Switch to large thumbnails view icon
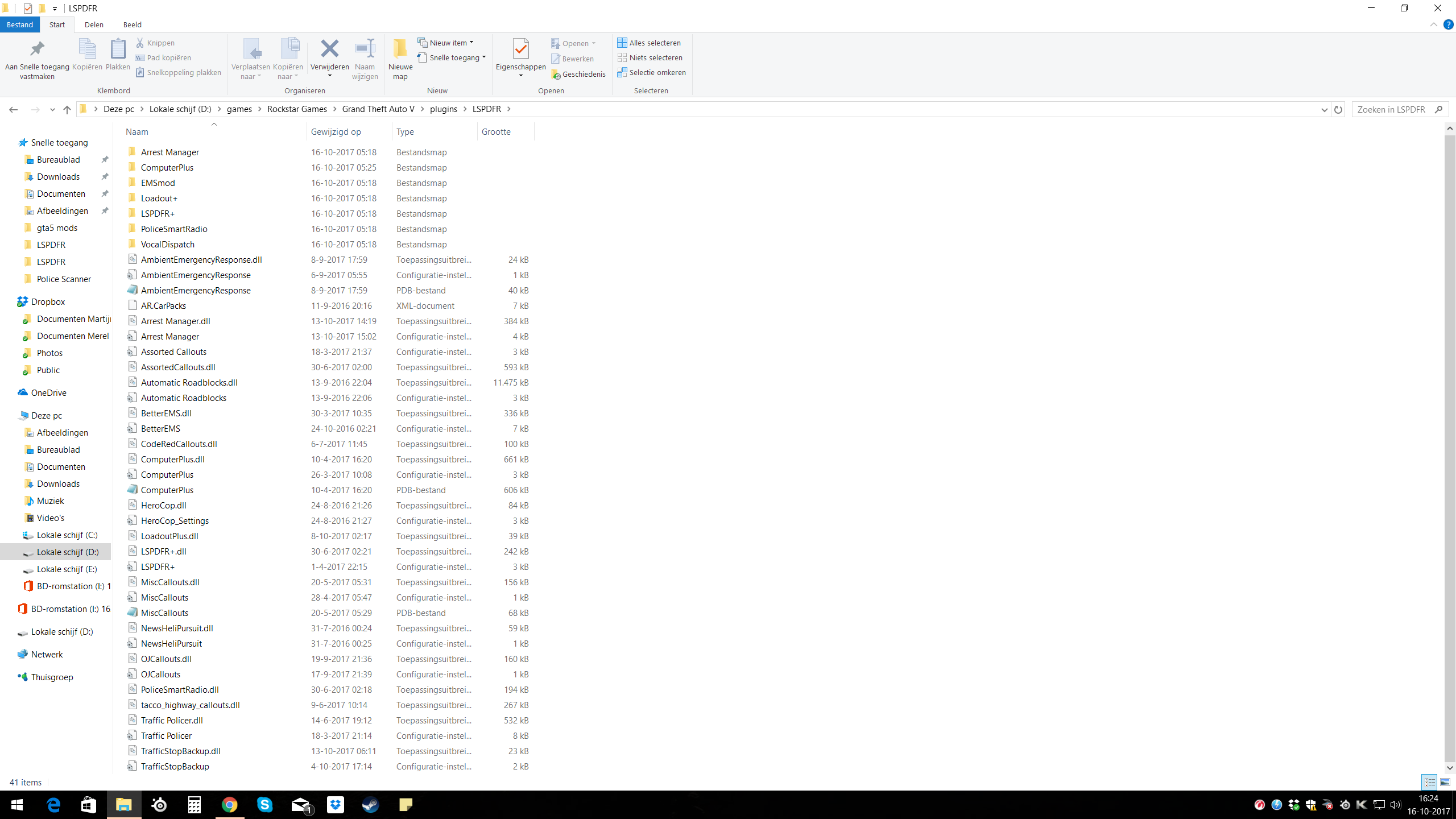 [1445, 783]
